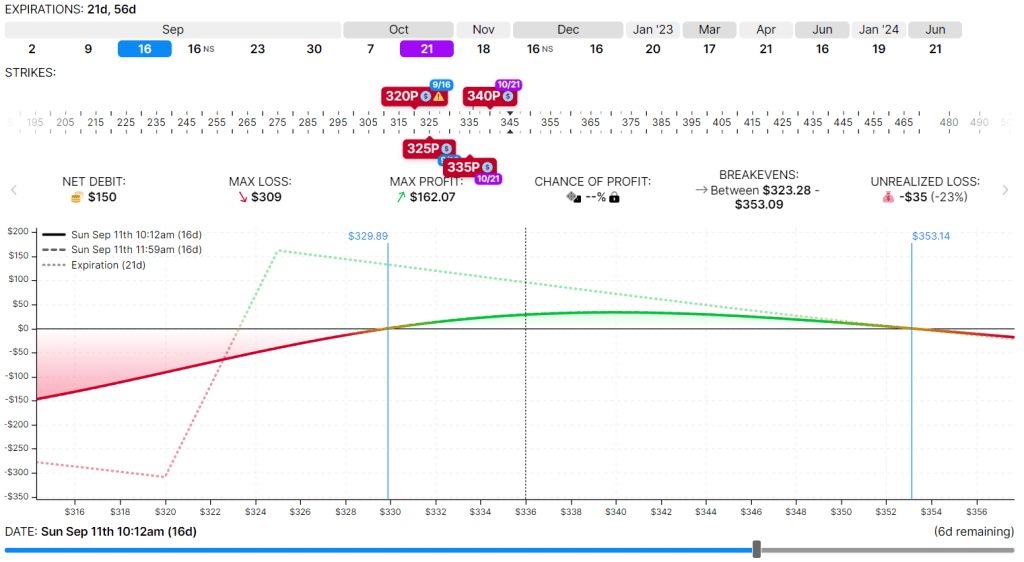Click the coins icon under Net Debit

click(x=76, y=197)
